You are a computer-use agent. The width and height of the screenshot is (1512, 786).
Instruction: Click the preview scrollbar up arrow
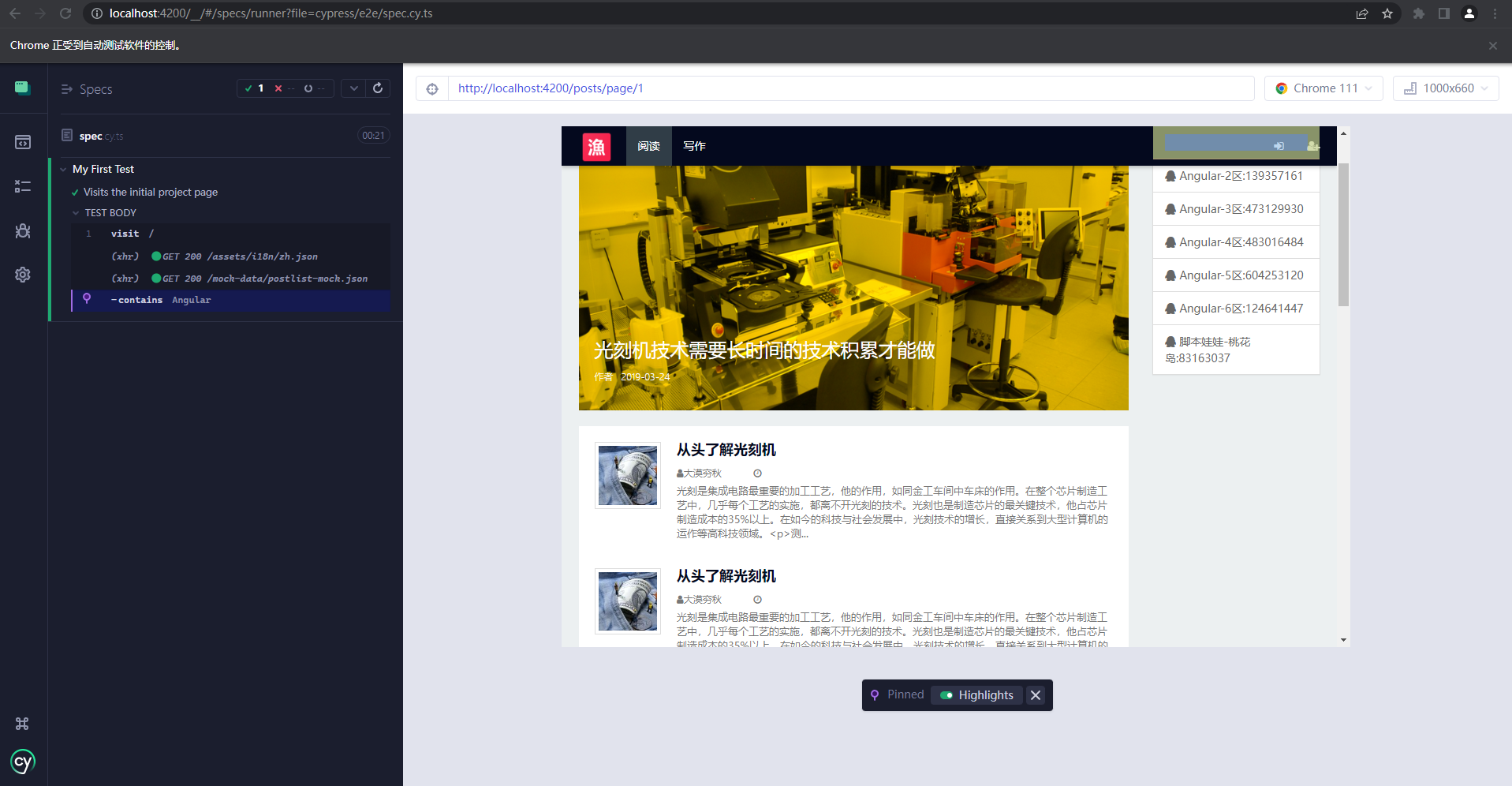pos(1343,133)
